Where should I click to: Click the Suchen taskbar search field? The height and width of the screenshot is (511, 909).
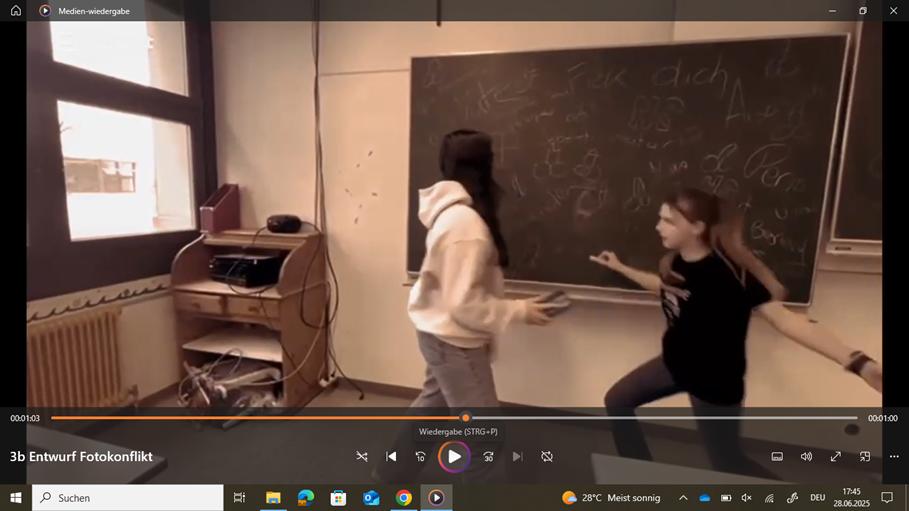[x=128, y=497]
